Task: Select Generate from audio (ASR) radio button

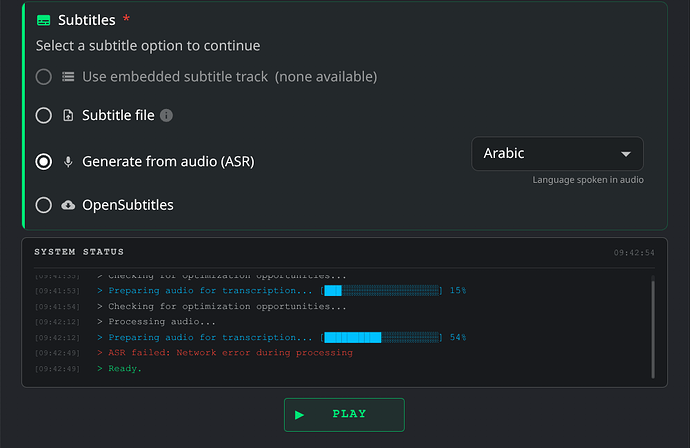Action: [x=44, y=162]
